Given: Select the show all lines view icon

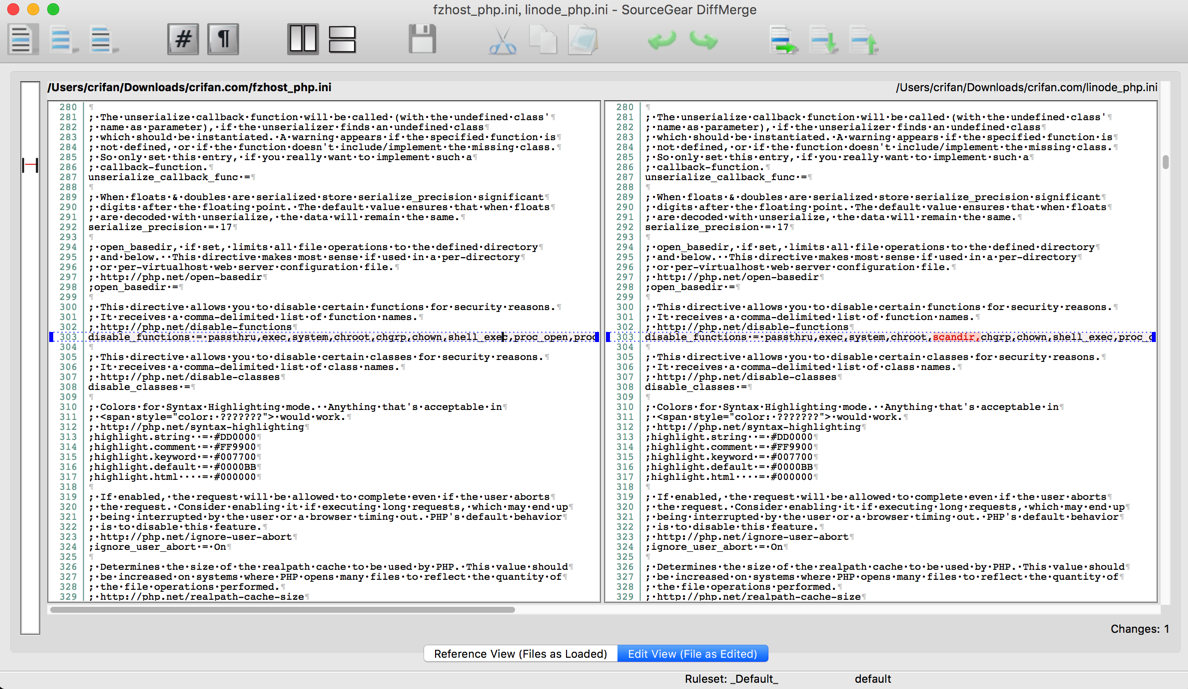Looking at the screenshot, I should 21,39.
